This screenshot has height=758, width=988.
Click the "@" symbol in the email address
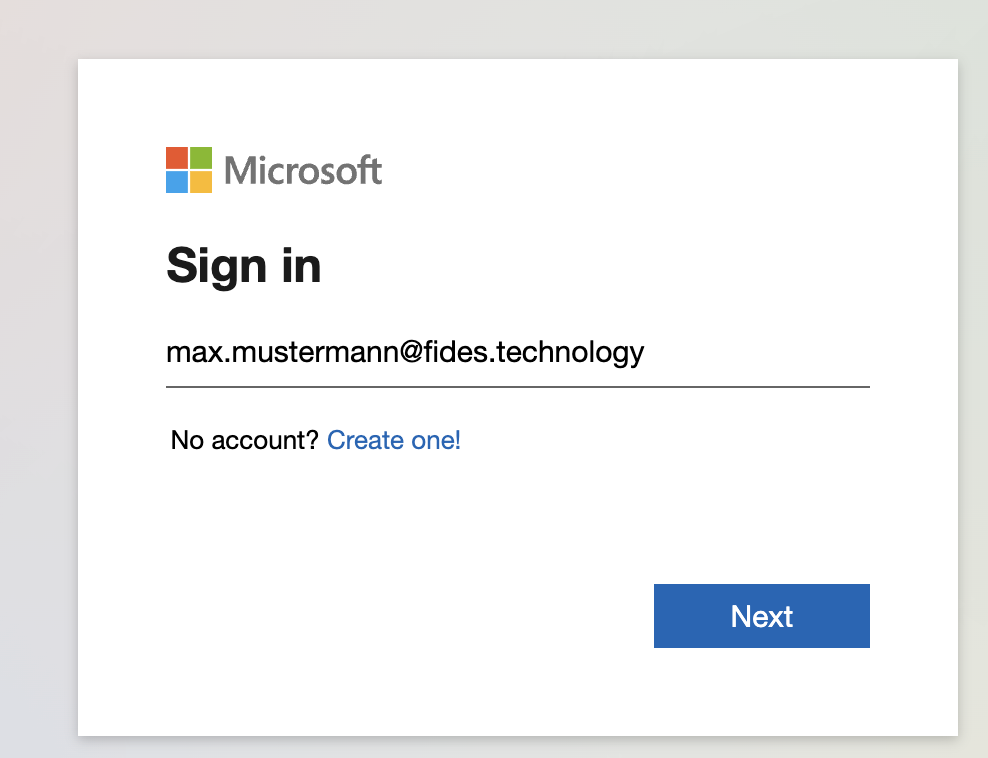point(417,352)
